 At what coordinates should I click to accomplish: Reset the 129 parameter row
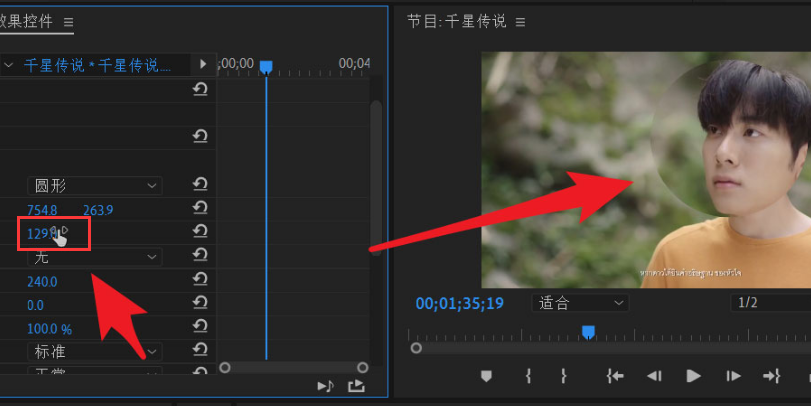tap(200, 231)
